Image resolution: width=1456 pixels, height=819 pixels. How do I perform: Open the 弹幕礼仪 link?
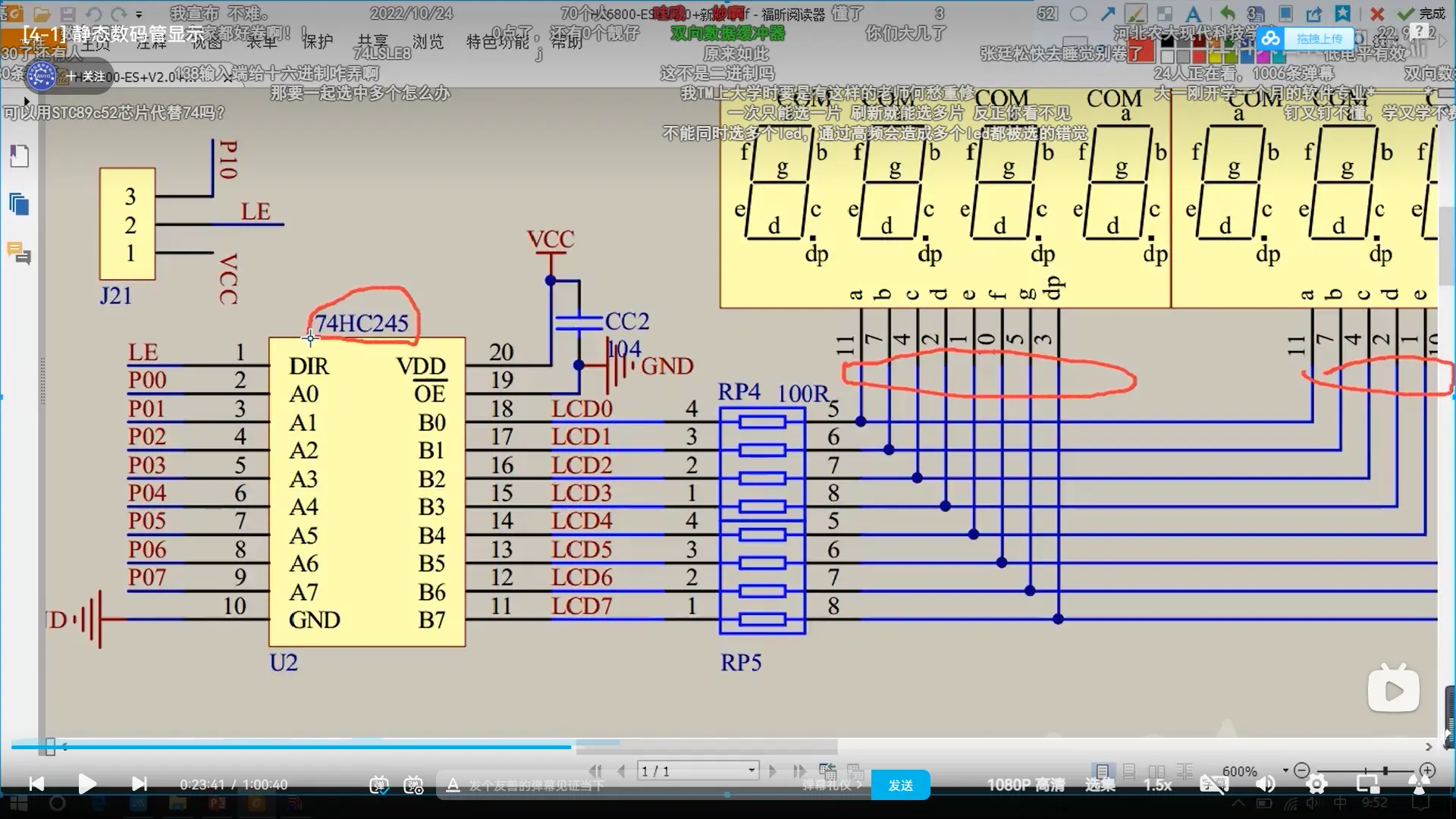point(833,785)
